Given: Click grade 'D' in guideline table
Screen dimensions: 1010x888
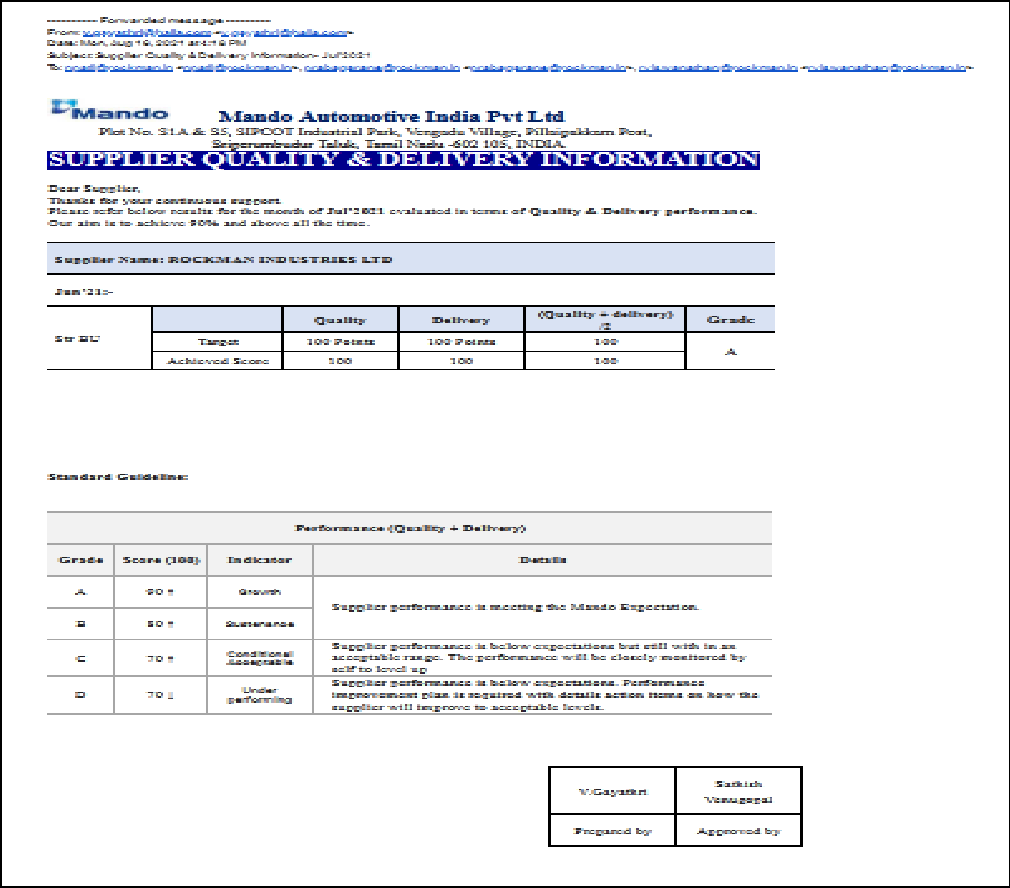Looking at the screenshot, I should 81,695.
